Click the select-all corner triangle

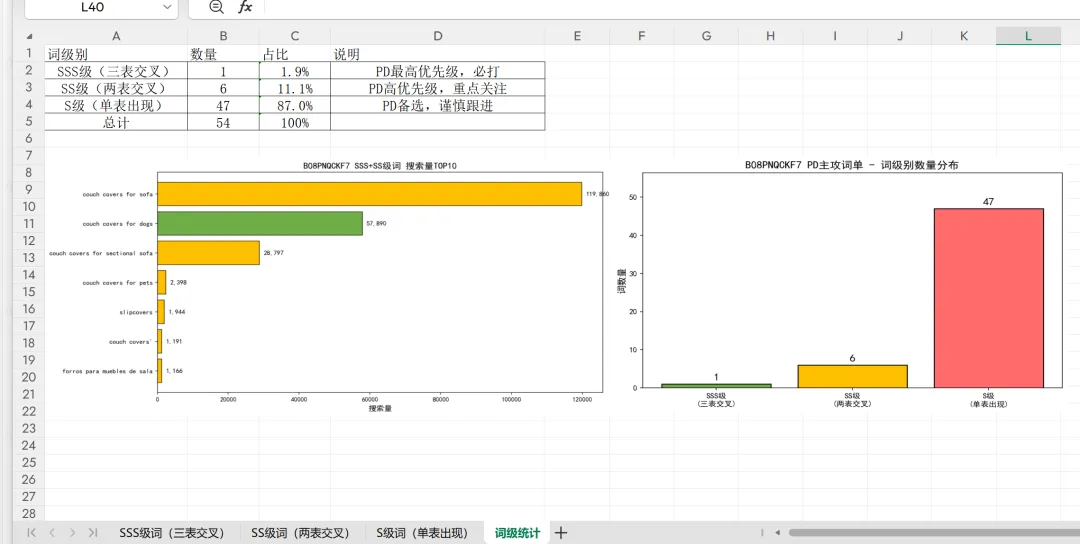(29, 36)
